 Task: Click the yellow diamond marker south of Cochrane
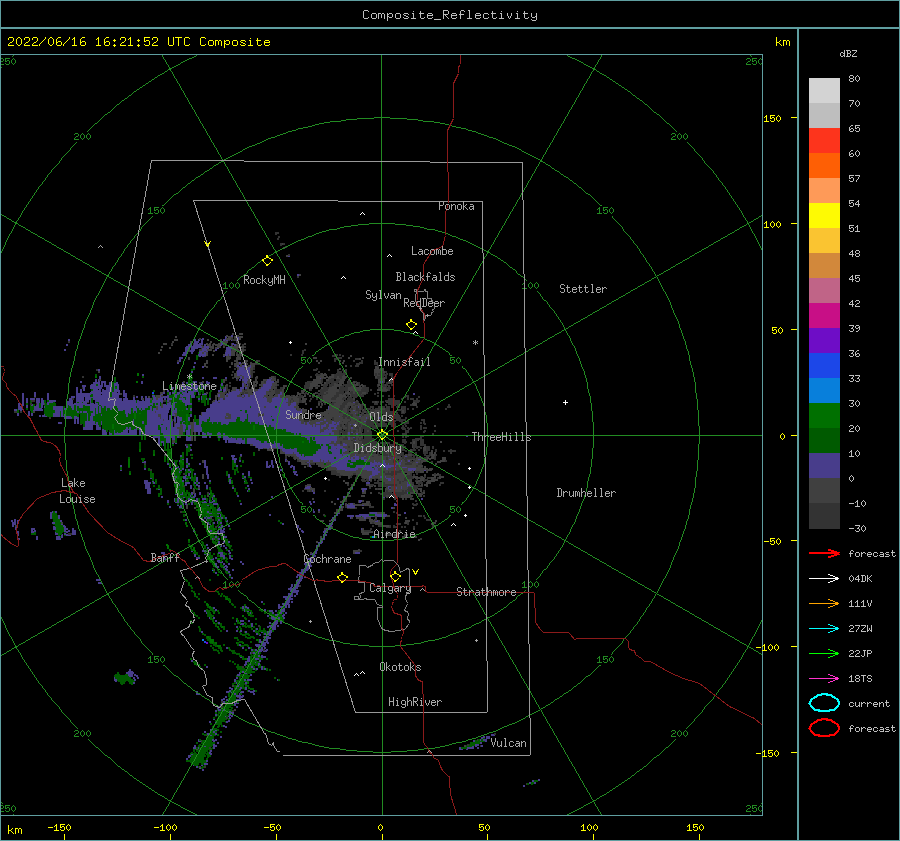[342, 577]
